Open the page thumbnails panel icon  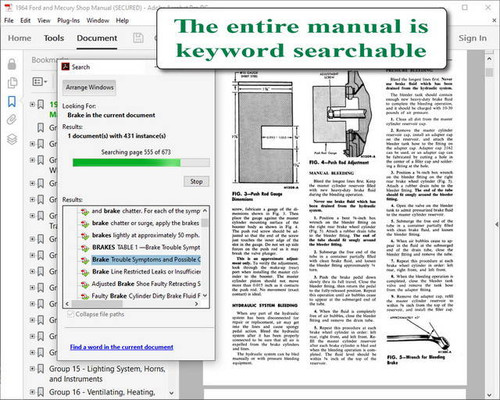12,83
